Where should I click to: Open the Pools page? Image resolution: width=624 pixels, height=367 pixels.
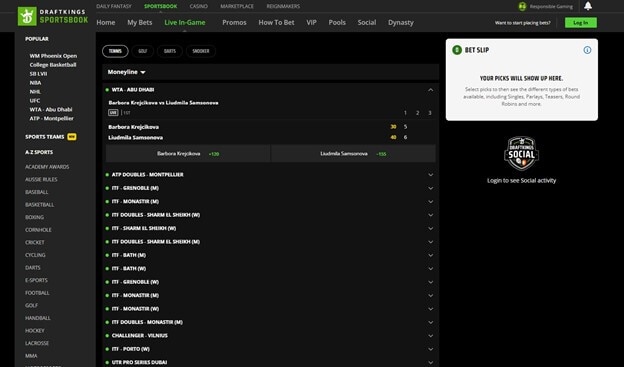[x=337, y=23]
